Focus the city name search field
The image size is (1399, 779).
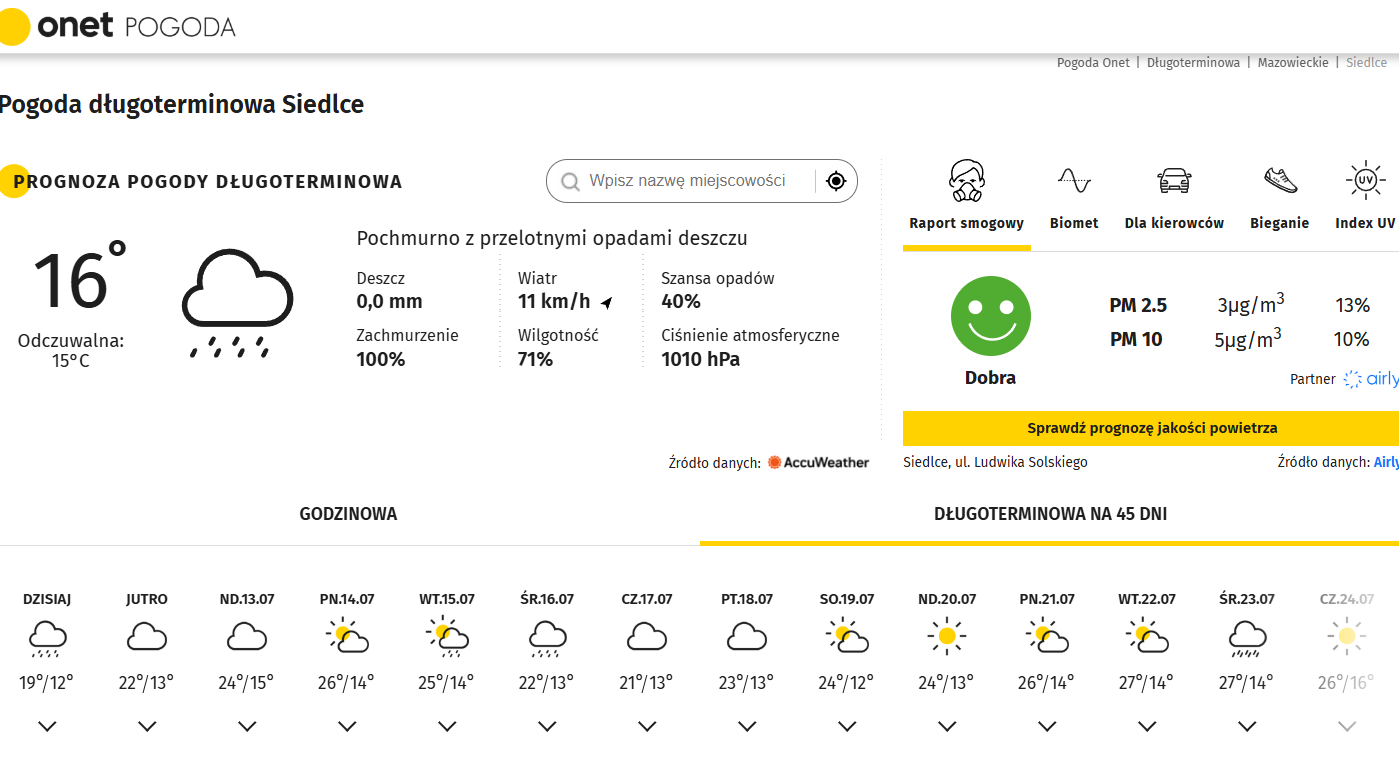coord(688,181)
